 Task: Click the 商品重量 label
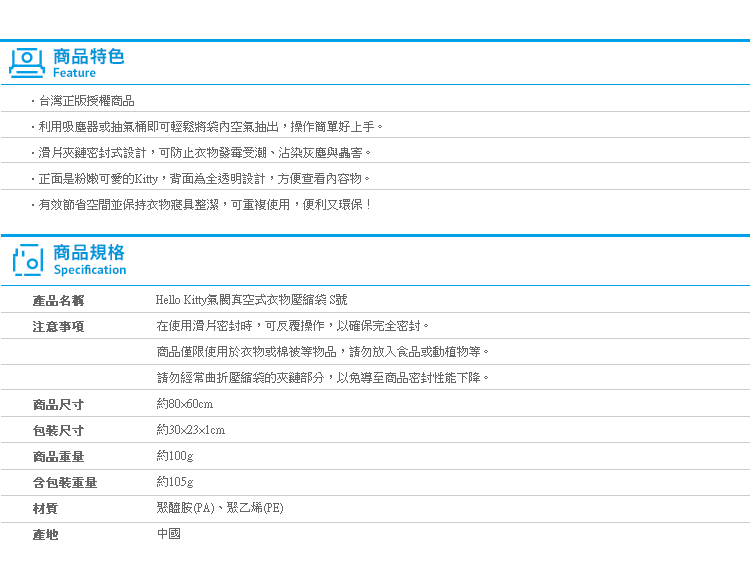tap(58, 456)
